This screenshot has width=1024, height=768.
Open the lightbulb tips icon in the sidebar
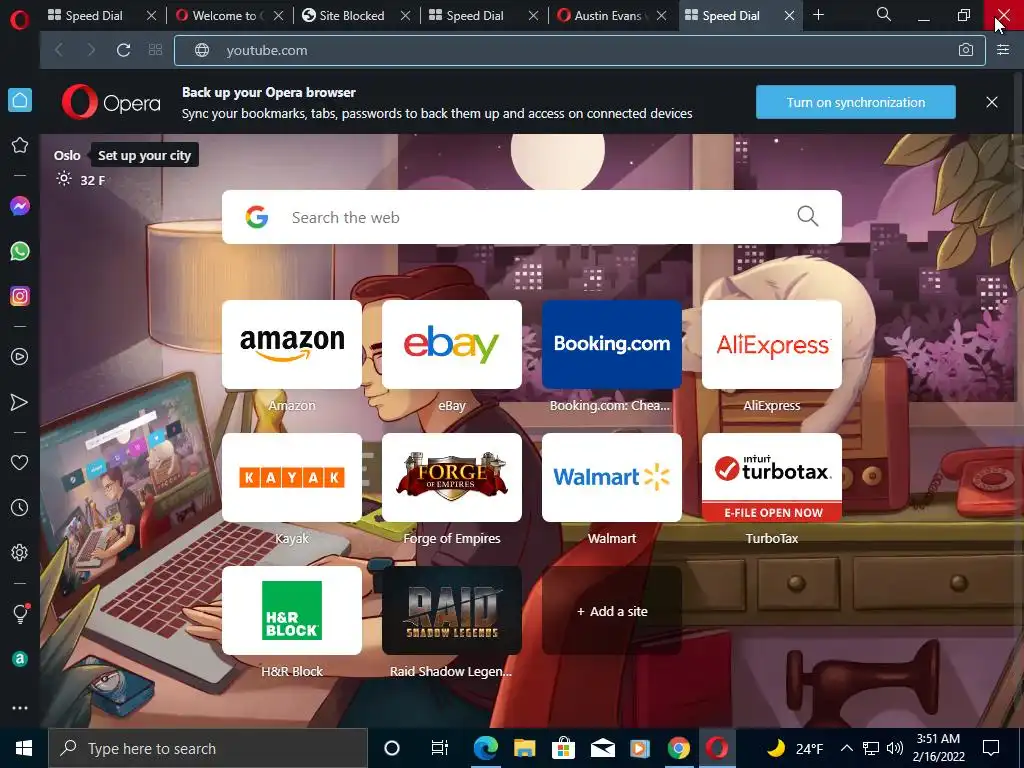pos(20,614)
